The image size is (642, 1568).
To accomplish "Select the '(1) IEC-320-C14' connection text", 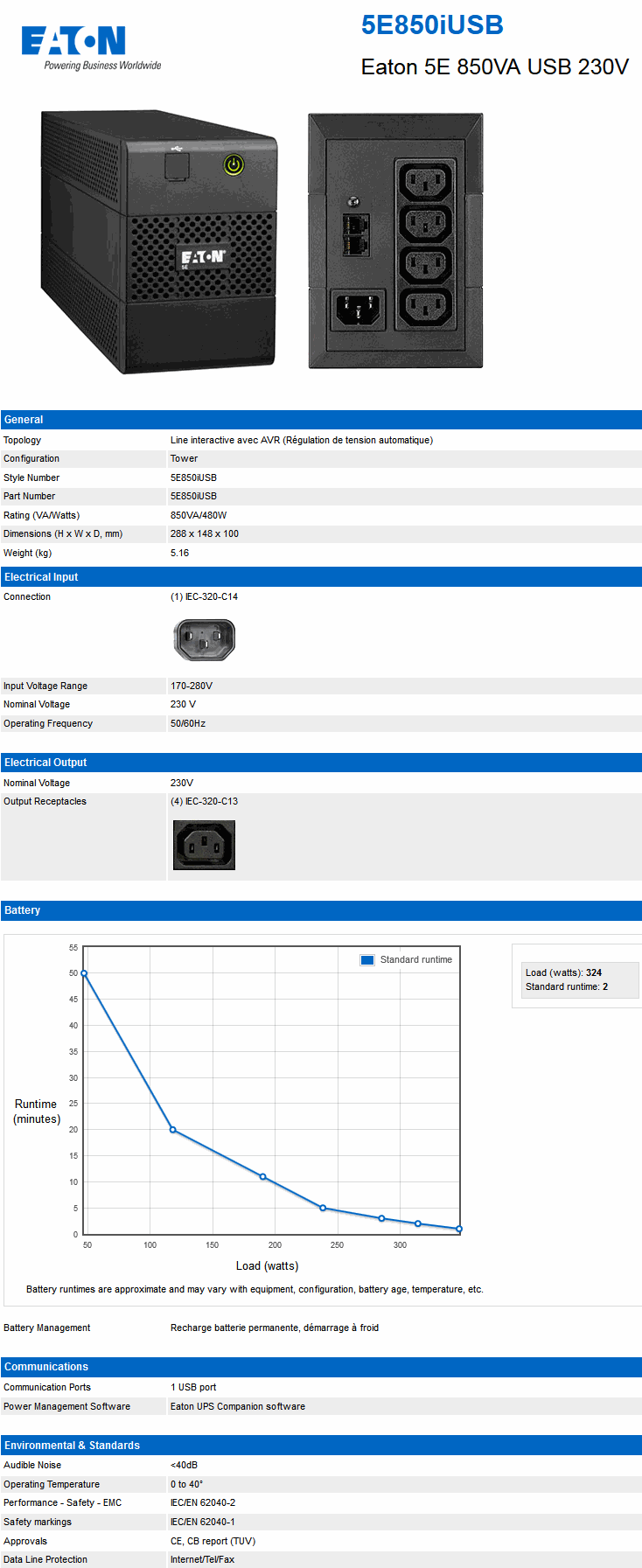I will click(x=204, y=596).
